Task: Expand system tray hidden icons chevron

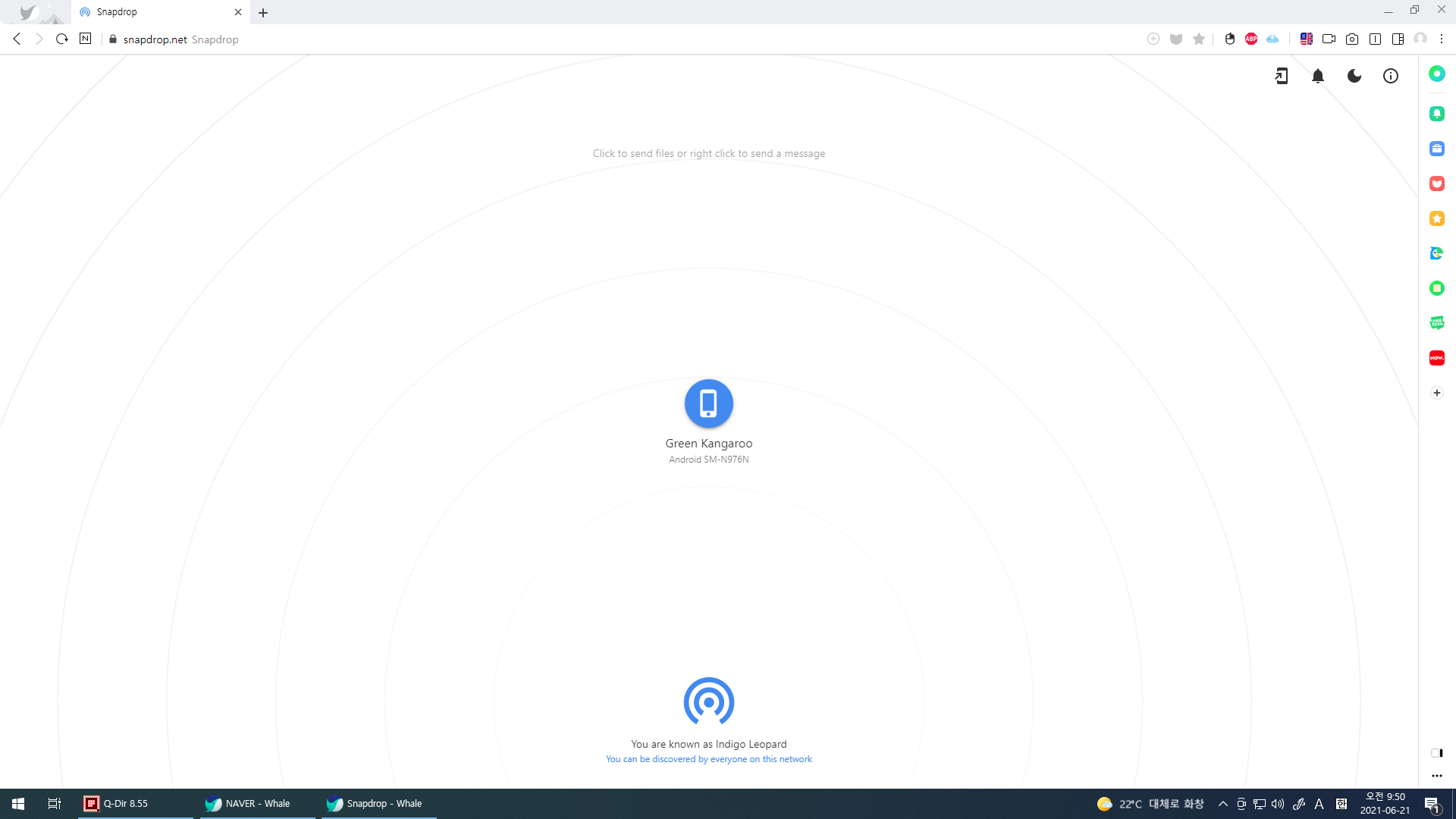Action: [1222, 804]
